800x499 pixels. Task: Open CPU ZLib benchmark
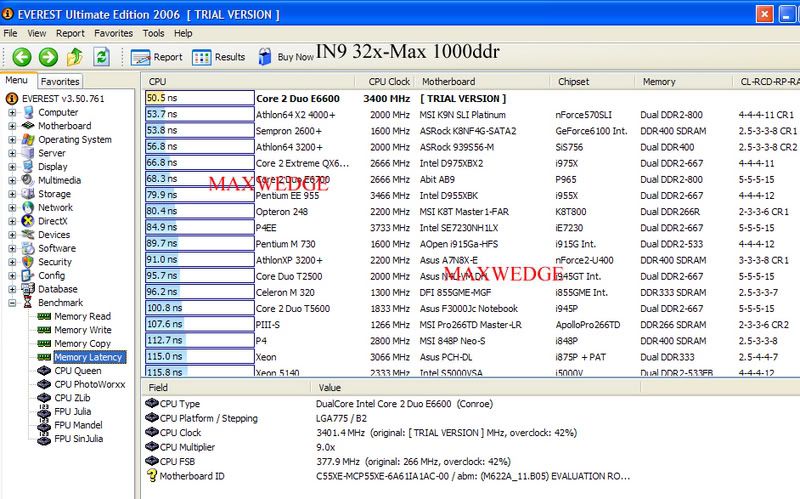pos(72,398)
